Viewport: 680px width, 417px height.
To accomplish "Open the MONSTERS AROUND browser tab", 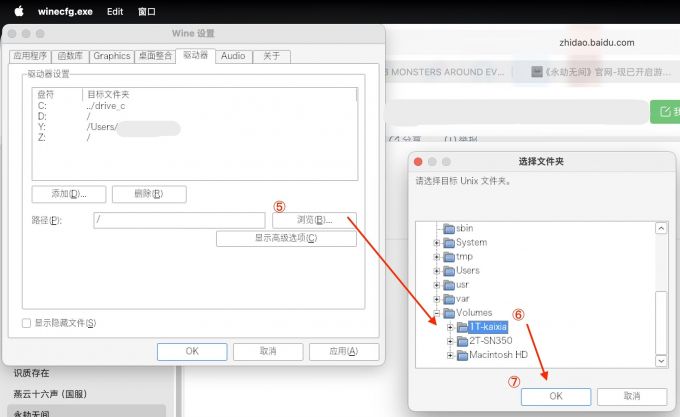I will [447, 72].
